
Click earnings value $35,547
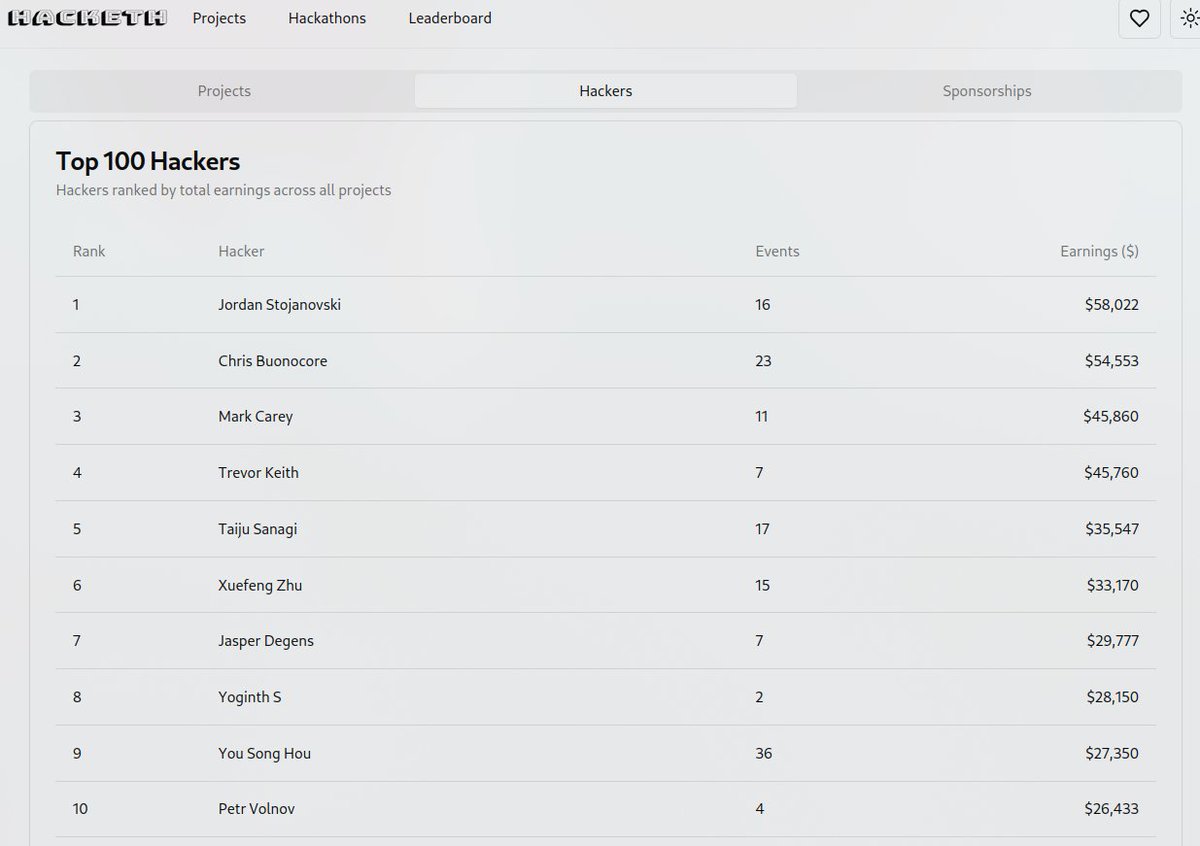[1112, 529]
